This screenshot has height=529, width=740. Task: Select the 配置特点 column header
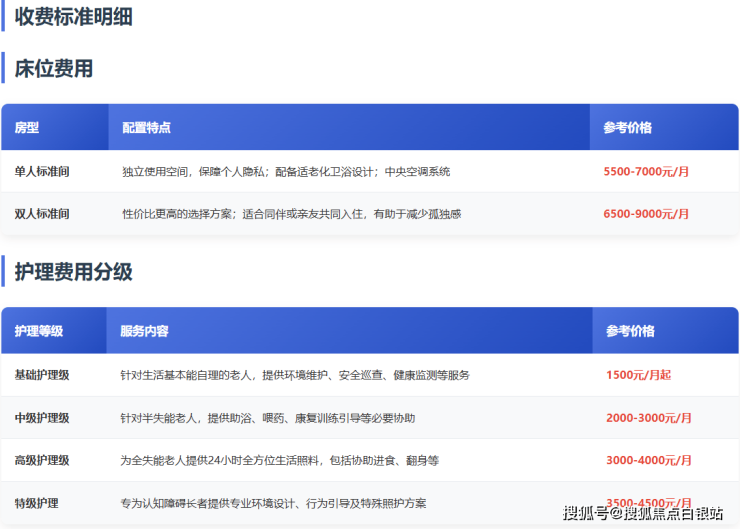pyautogui.click(x=146, y=128)
